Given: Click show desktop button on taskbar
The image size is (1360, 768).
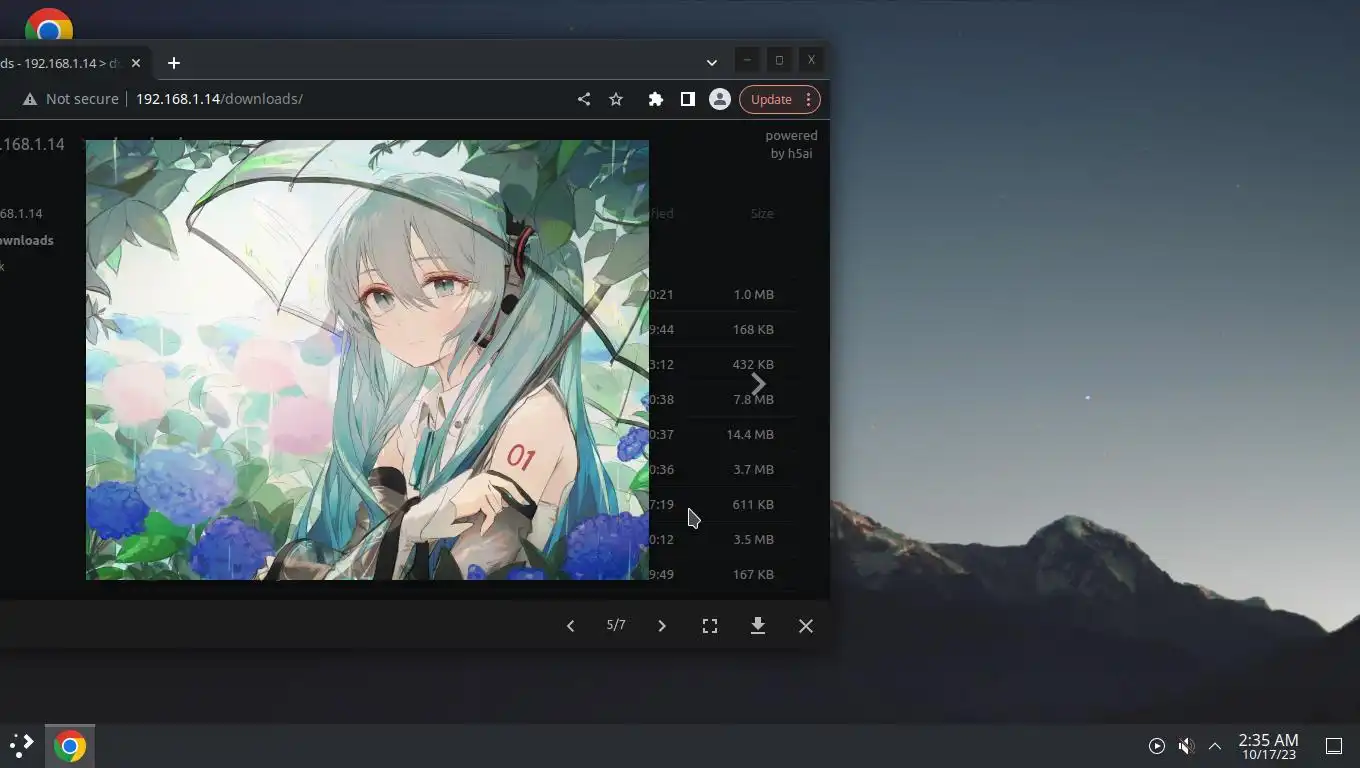Looking at the screenshot, I should click(1334, 746).
